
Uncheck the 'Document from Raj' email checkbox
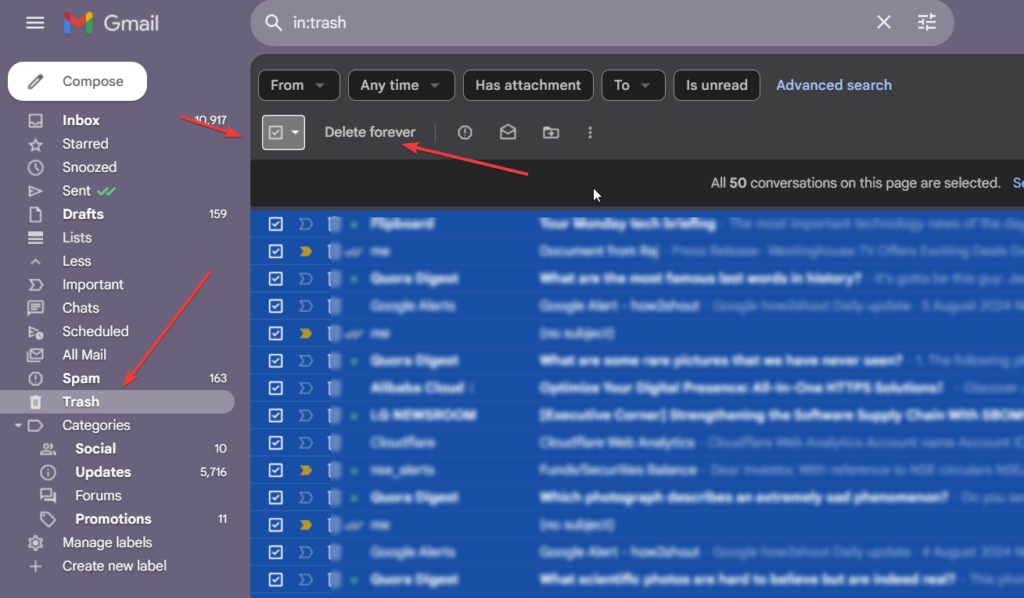[x=276, y=251]
